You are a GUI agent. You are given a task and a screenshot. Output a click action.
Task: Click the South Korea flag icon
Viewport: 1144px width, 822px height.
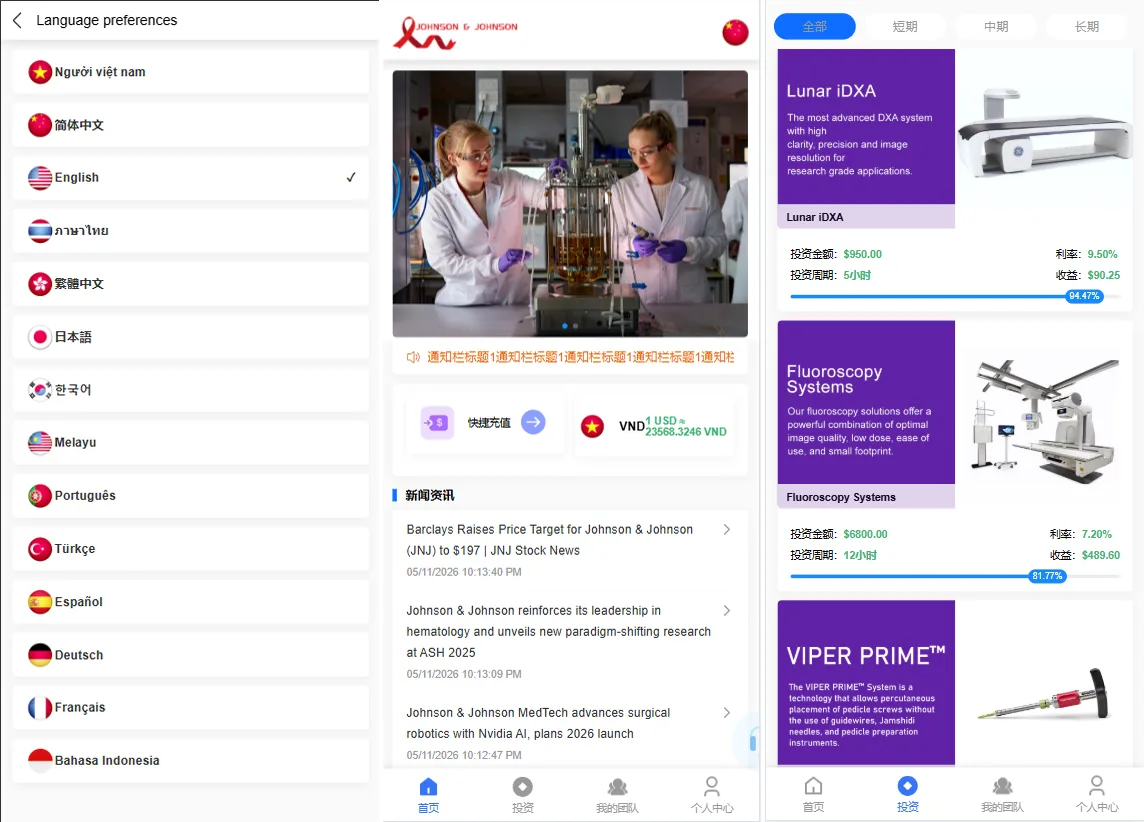(40, 389)
